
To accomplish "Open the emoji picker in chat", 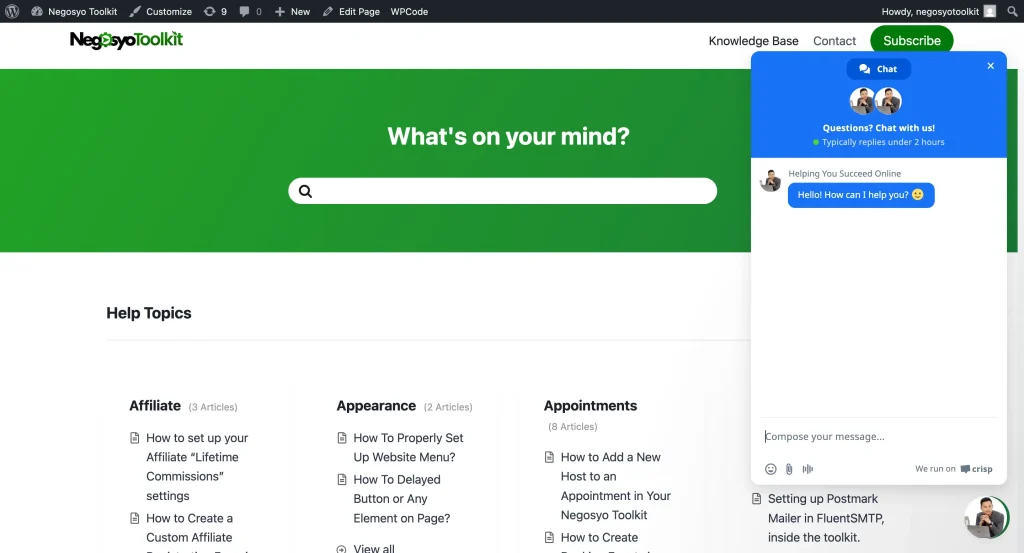I will point(770,469).
